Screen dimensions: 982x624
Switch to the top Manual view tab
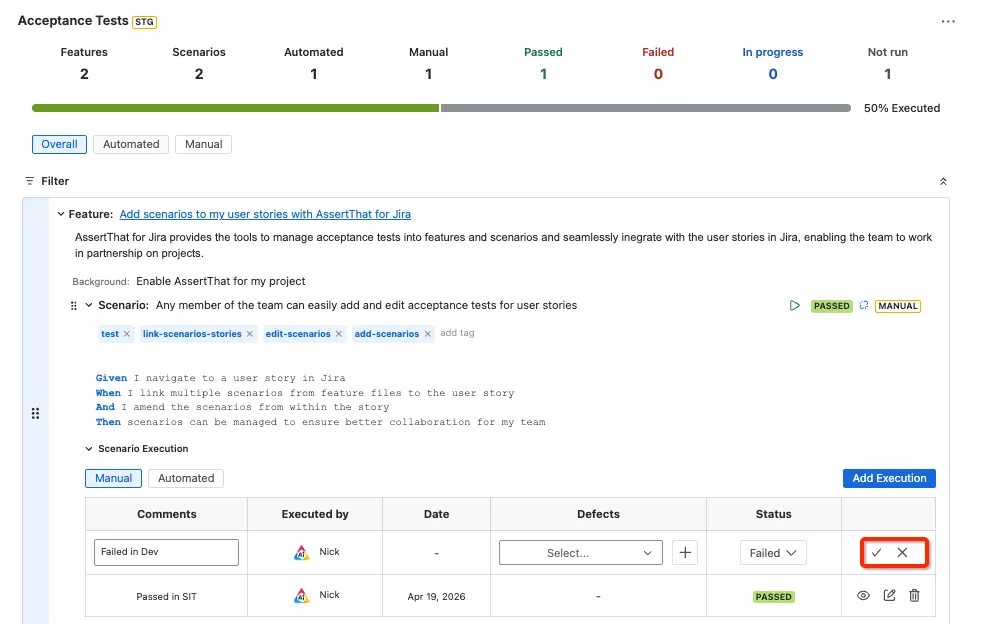pos(204,144)
